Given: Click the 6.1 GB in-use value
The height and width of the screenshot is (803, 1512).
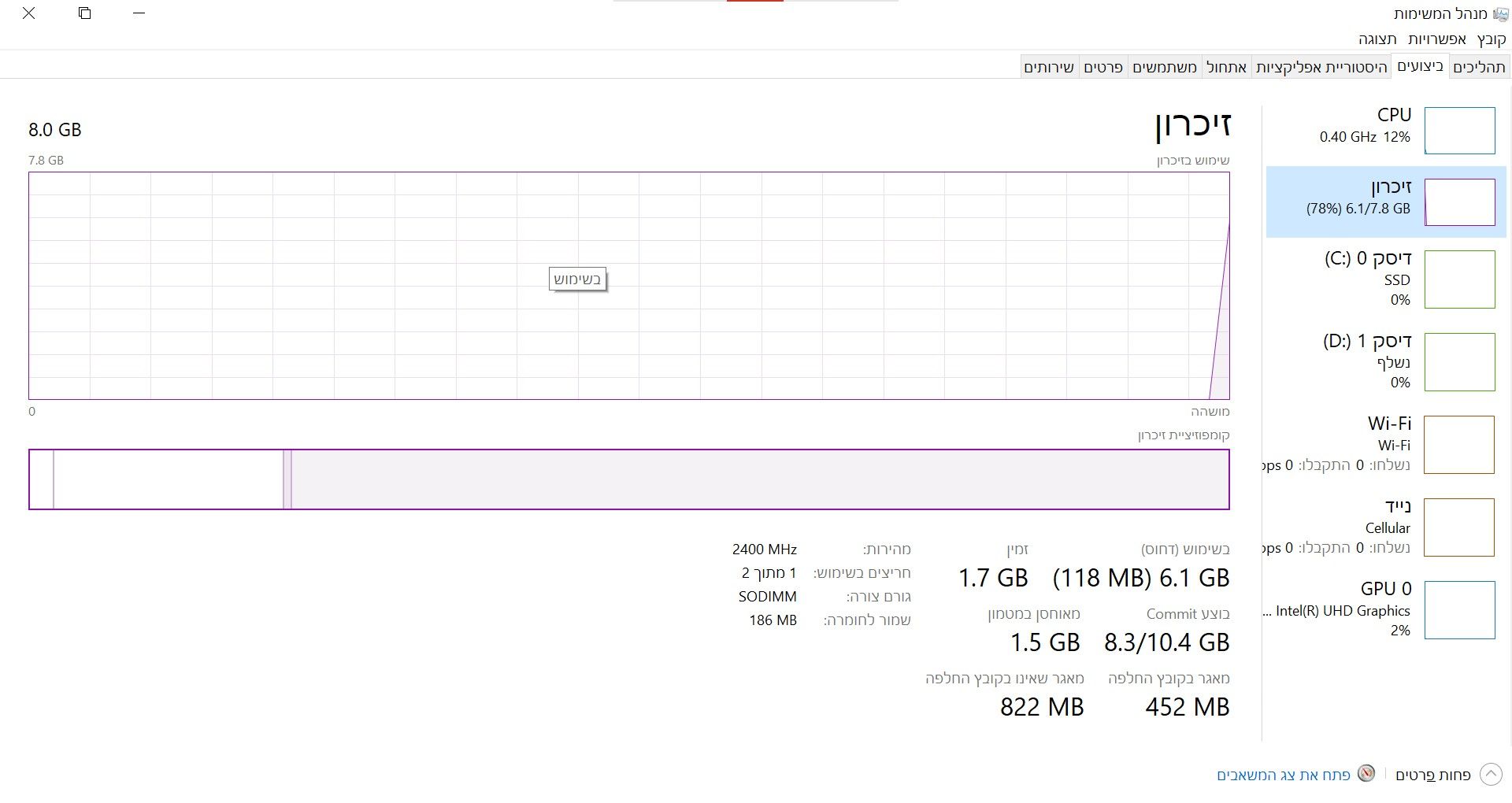Looking at the screenshot, I should [x=1194, y=578].
